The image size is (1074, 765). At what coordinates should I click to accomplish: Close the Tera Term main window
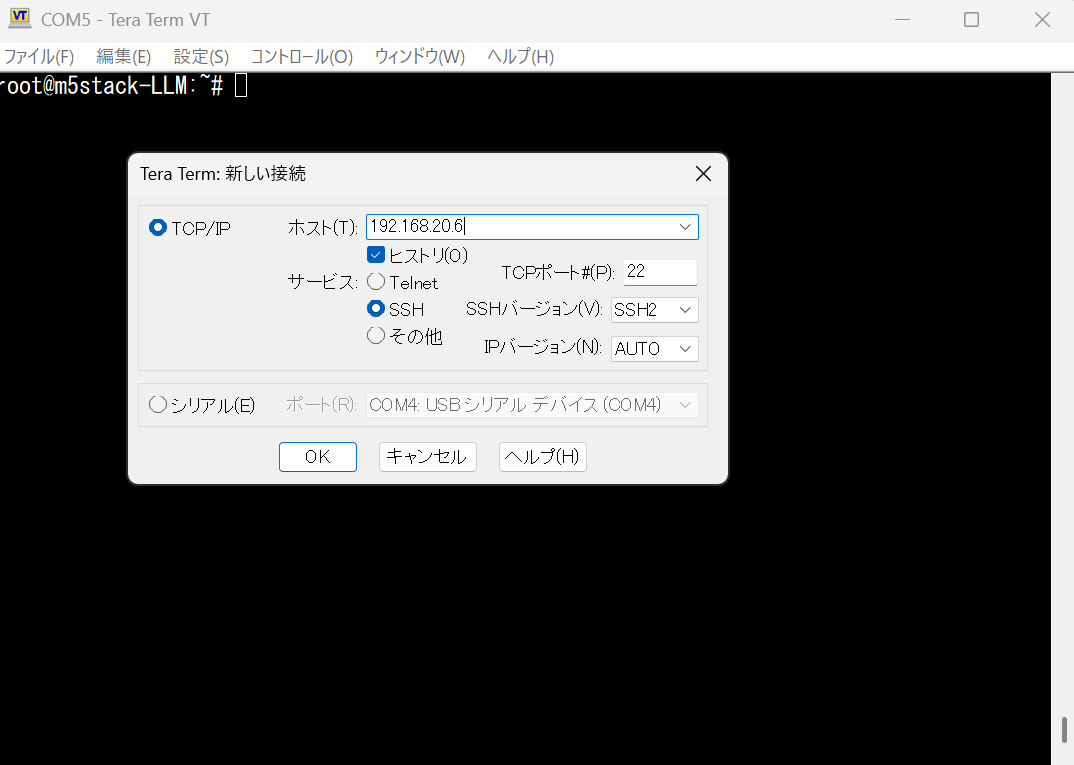point(1042,20)
